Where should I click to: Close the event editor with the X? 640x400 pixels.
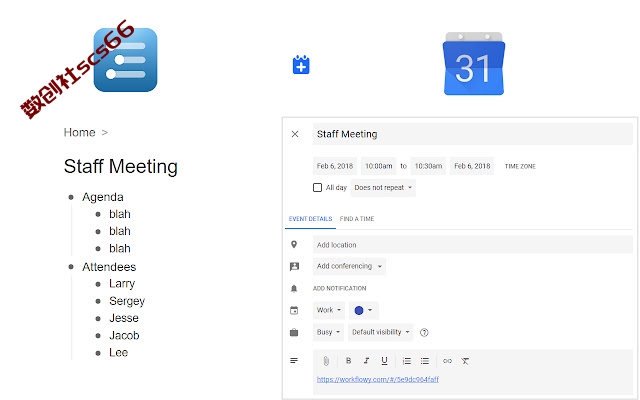295,134
